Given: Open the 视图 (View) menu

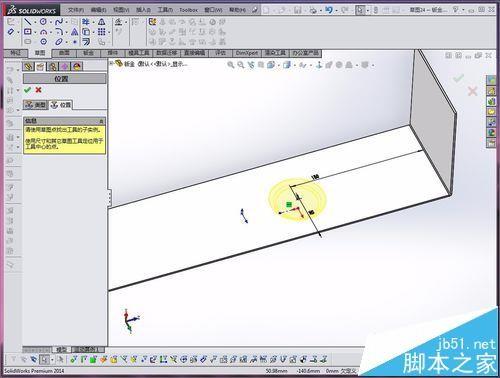Looking at the screenshot, I should click(121, 10).
